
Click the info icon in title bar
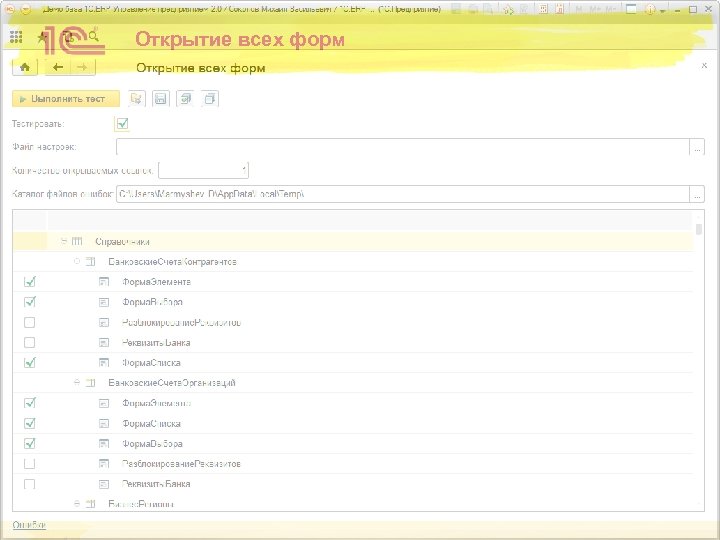tap(649, 9)
